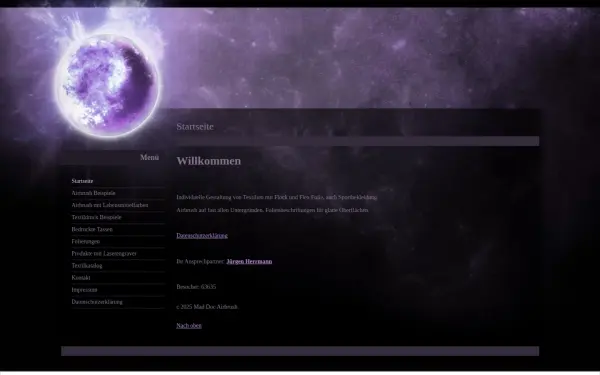
Task: Click the Menü sidebar heading
Action: pyautogui.click(x=150, y=157)
